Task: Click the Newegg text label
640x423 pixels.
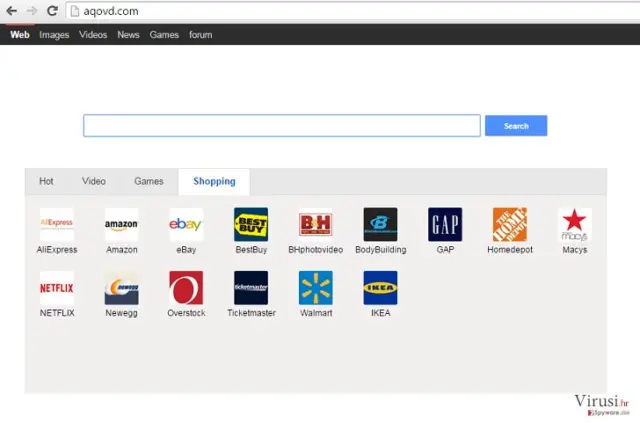Action: point(121,313)
